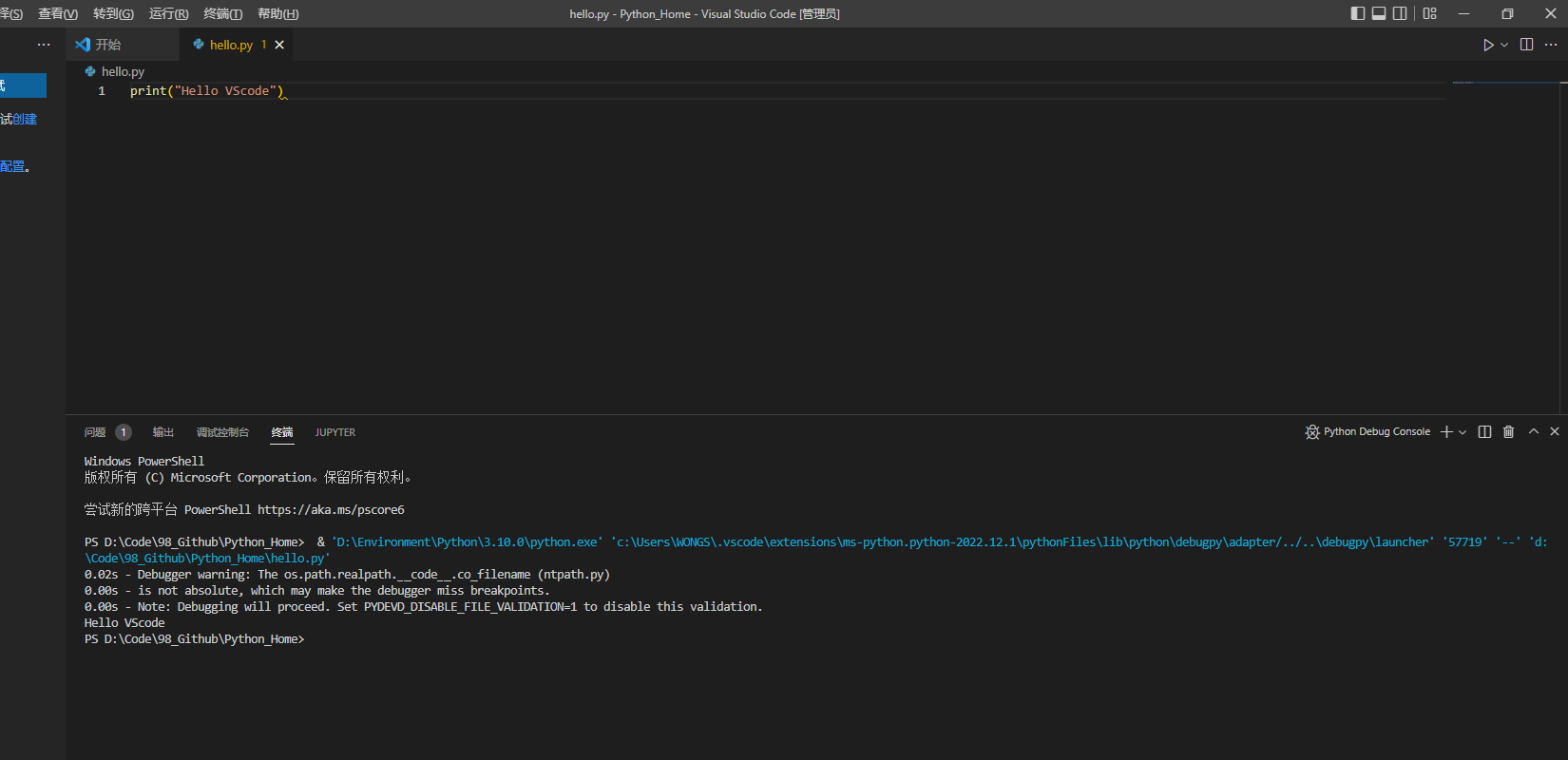The height and width of the screenshot is (760, 1568).
Task: Open the 查看(V) menu
Action: (x=58, y=13)
